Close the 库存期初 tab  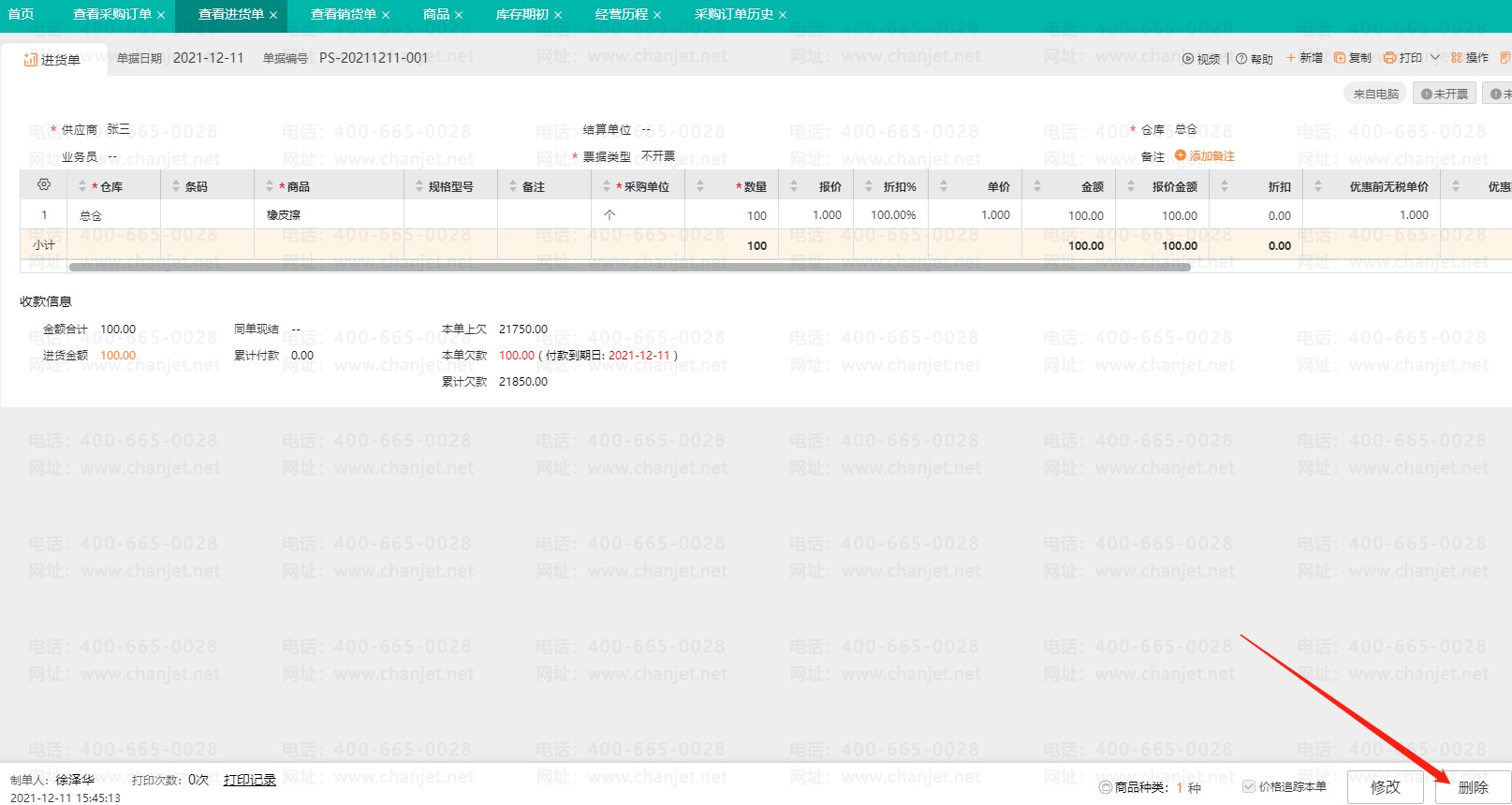pyautogui.click(x=558, y=15)
